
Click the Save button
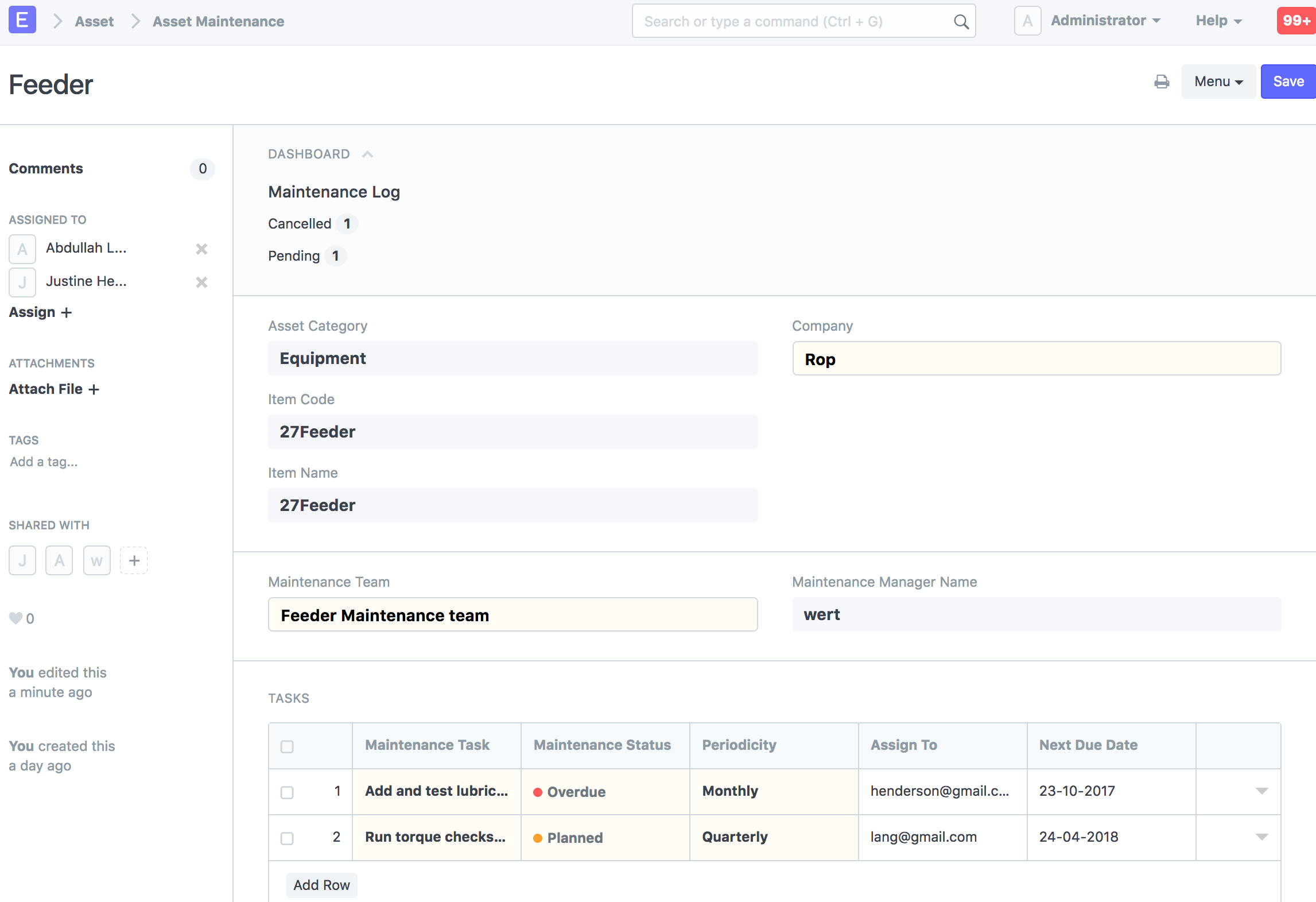click(x=1288, y=82)
